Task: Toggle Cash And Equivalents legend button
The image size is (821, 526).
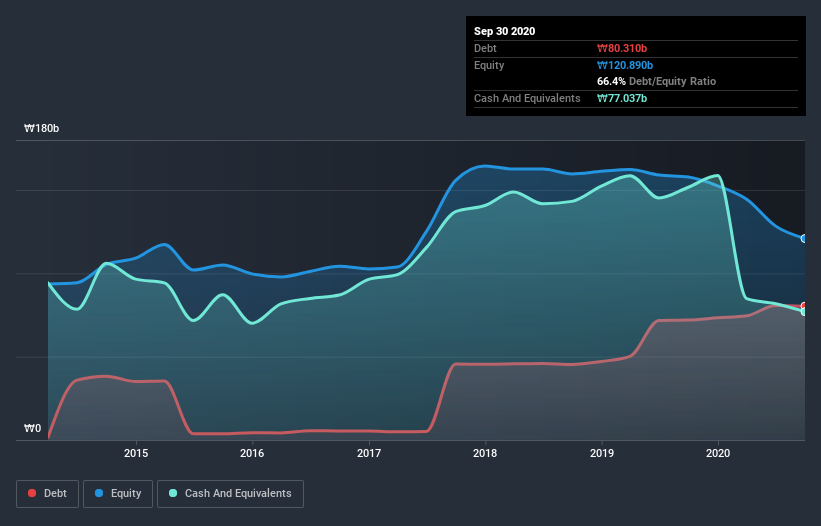Action: (x=230, y=494)
